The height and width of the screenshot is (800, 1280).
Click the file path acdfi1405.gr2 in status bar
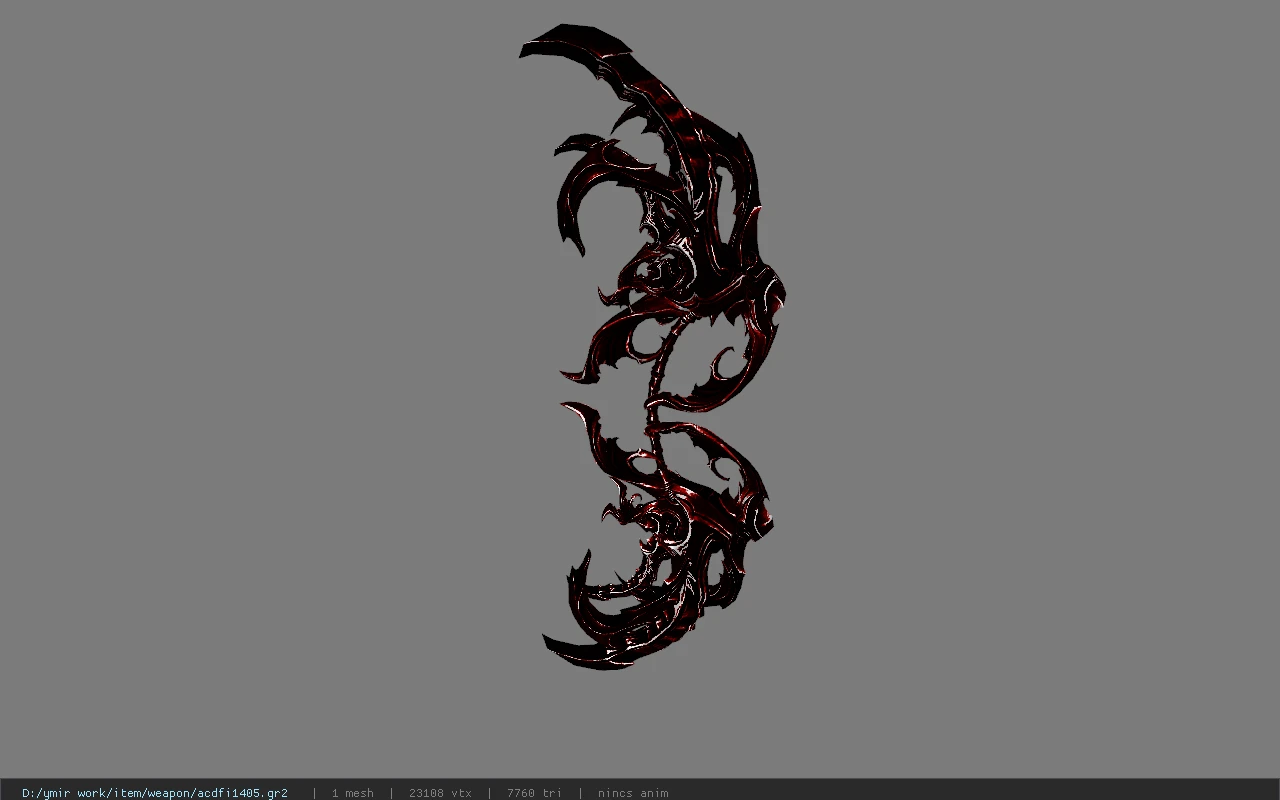(x=155, y=793)
